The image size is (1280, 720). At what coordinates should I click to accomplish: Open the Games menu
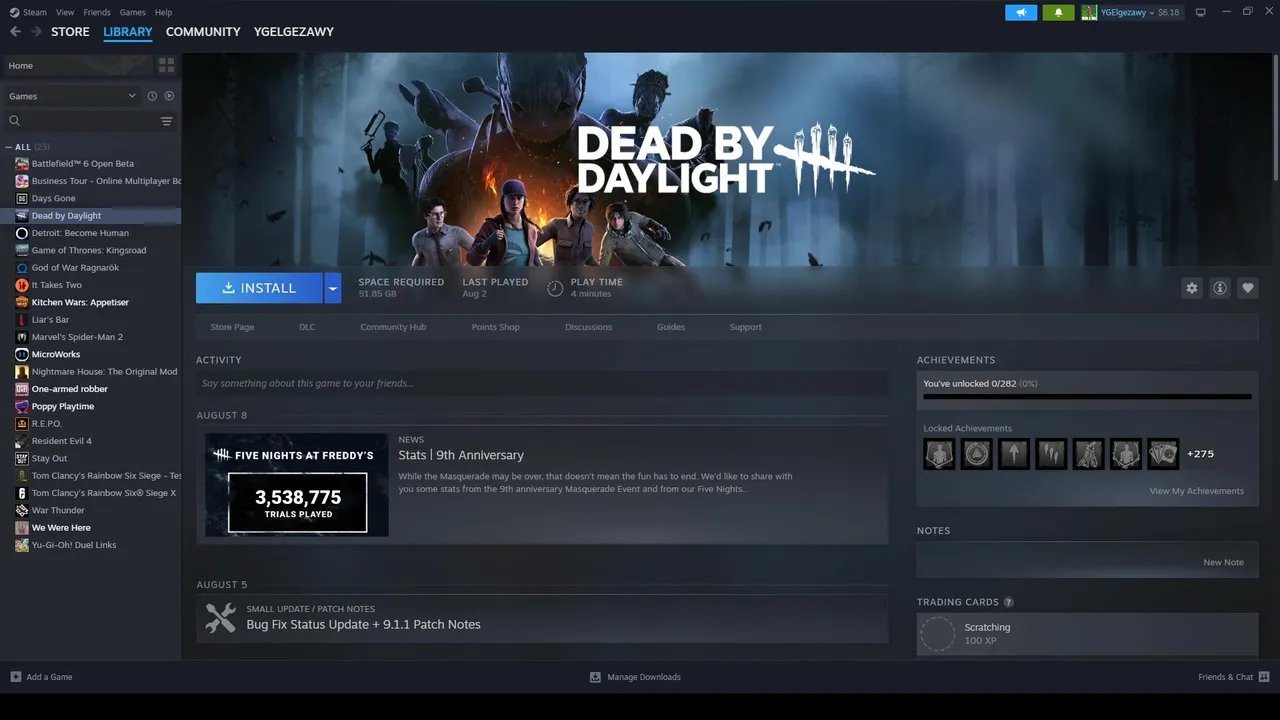(132, 12)
